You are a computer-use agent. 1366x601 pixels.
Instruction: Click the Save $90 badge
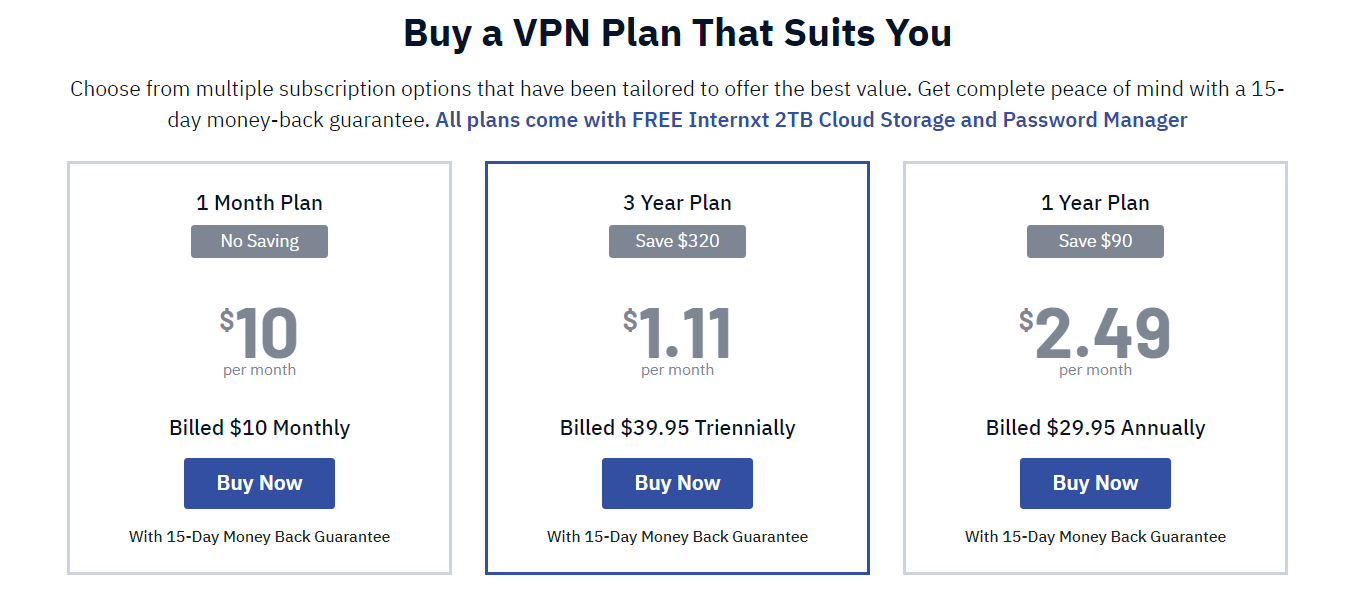coord(1095,241)
